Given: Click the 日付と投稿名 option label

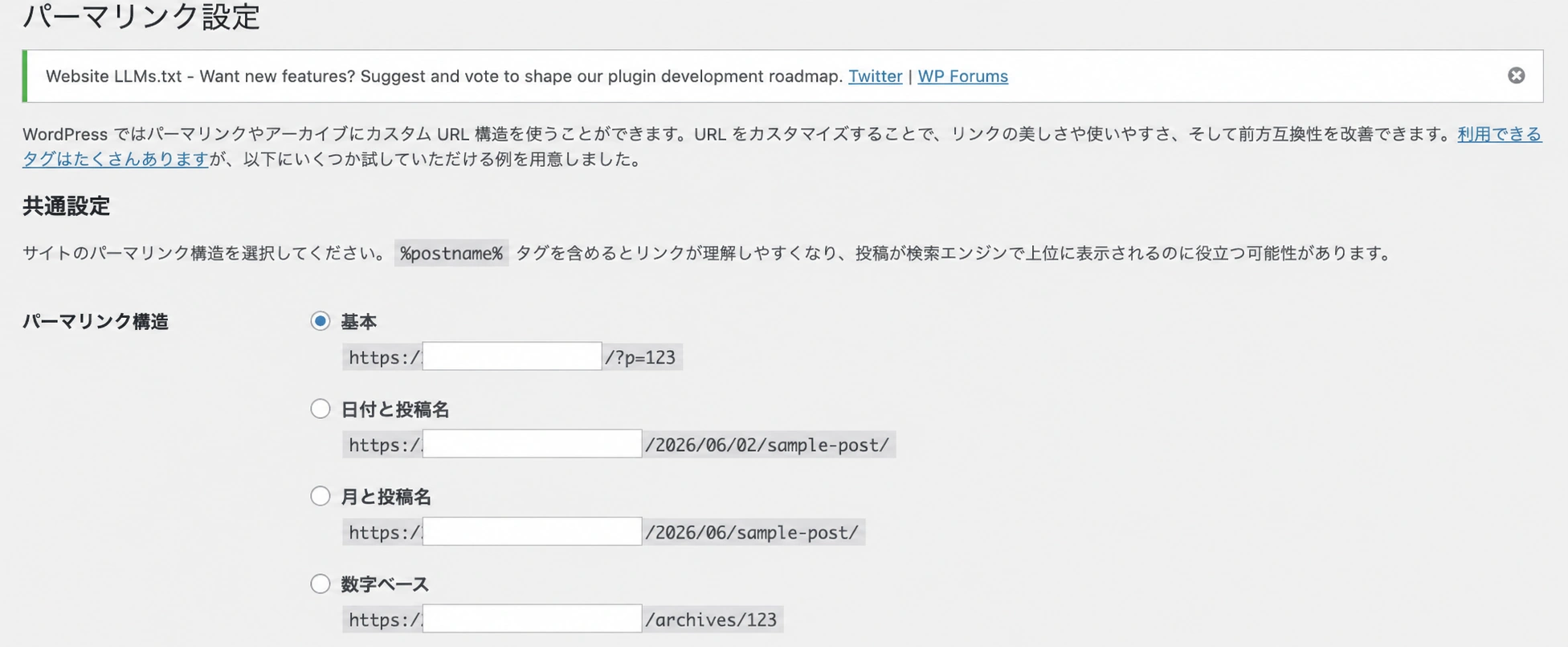Looking at the screenshot, I should (x=394, y=409).
